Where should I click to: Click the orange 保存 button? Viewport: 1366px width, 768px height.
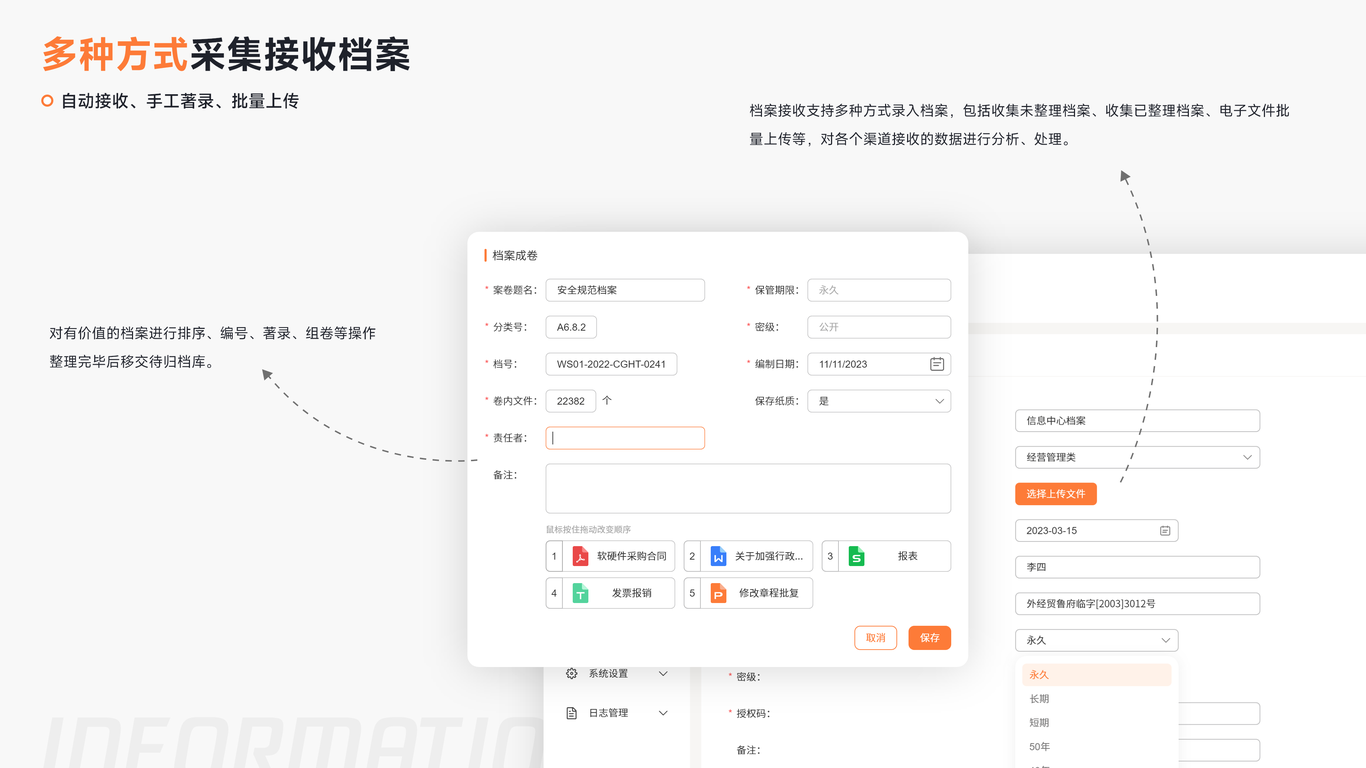coord(930,638)
